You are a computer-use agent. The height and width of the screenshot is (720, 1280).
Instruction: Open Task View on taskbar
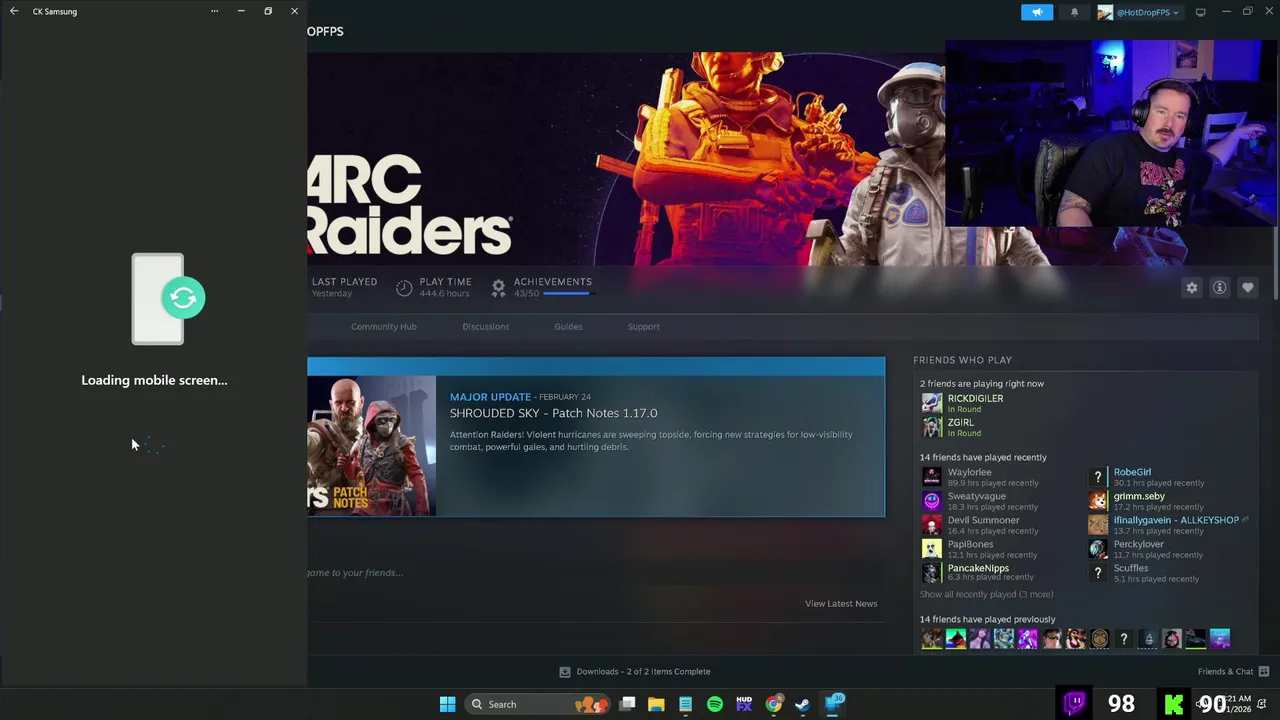[627, 704]
